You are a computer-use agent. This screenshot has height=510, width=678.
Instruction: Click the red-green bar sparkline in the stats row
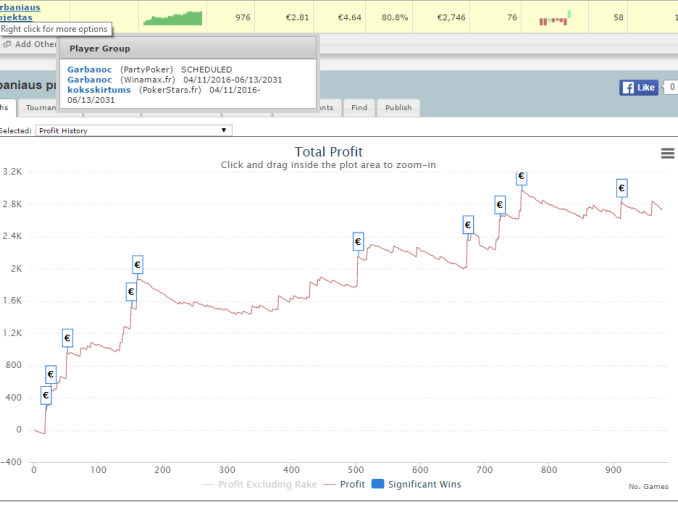pyautogui.click(x=553, y=17)
